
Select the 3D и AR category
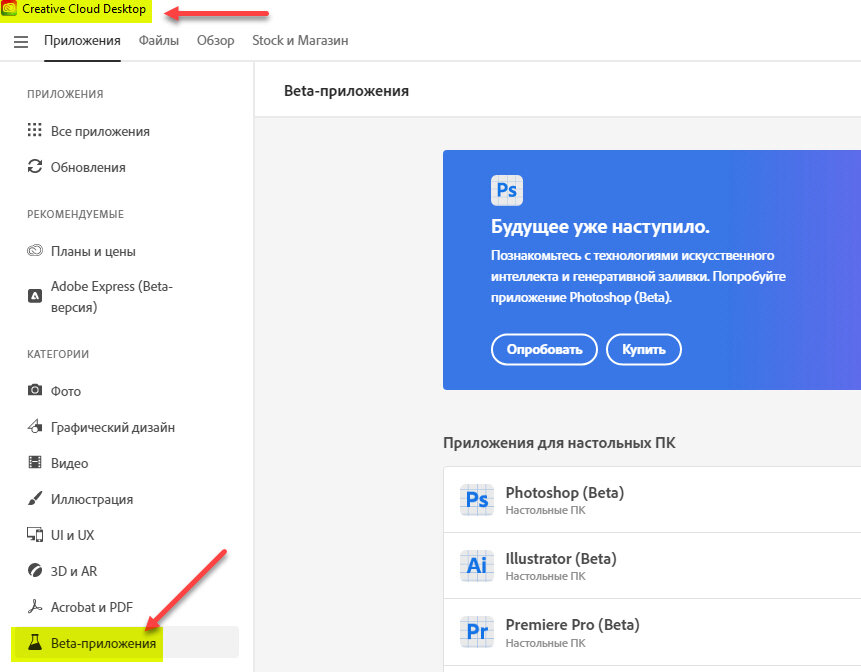pyautogui.click(x=74, y=571)
